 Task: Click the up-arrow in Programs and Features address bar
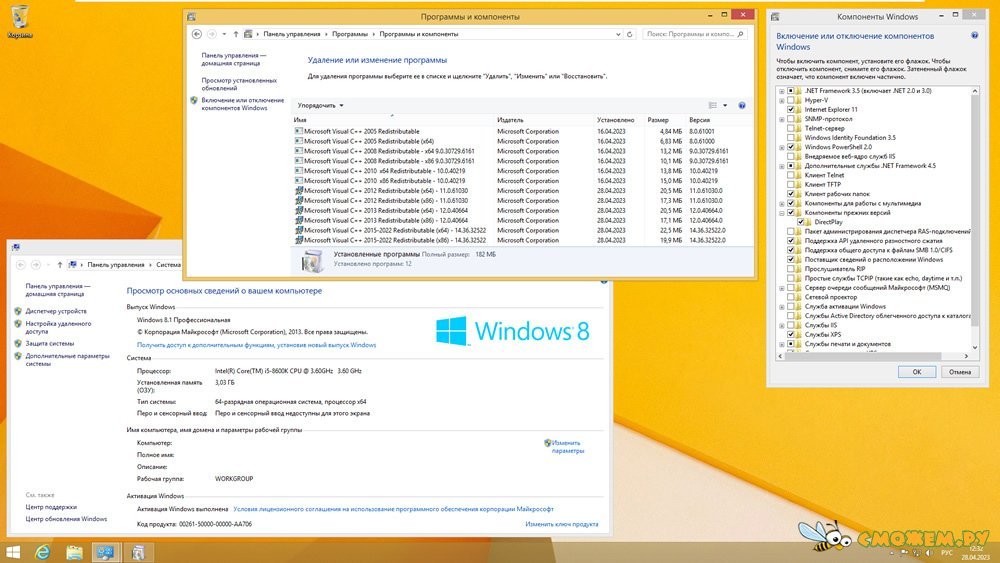pyautogui.click(x=236, y=34)
